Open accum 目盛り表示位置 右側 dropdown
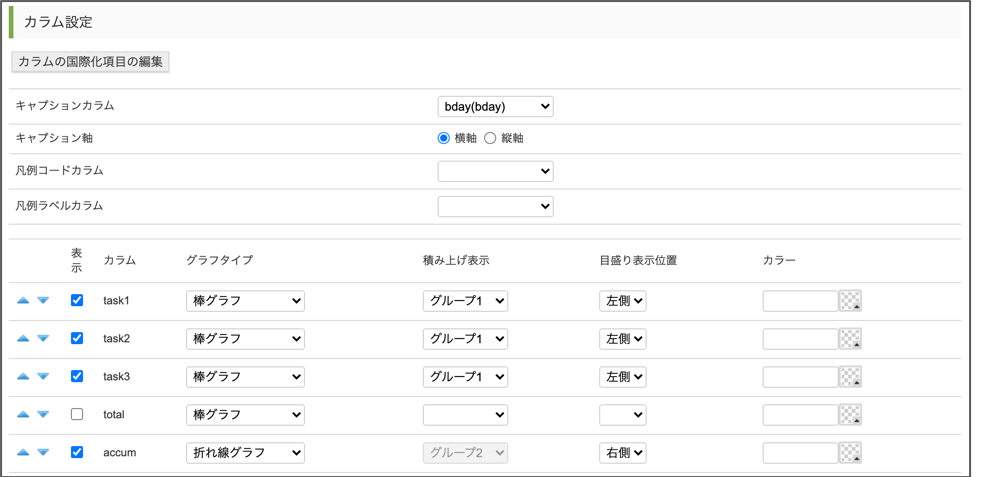981x477 pixels. [x=622, y=453]
